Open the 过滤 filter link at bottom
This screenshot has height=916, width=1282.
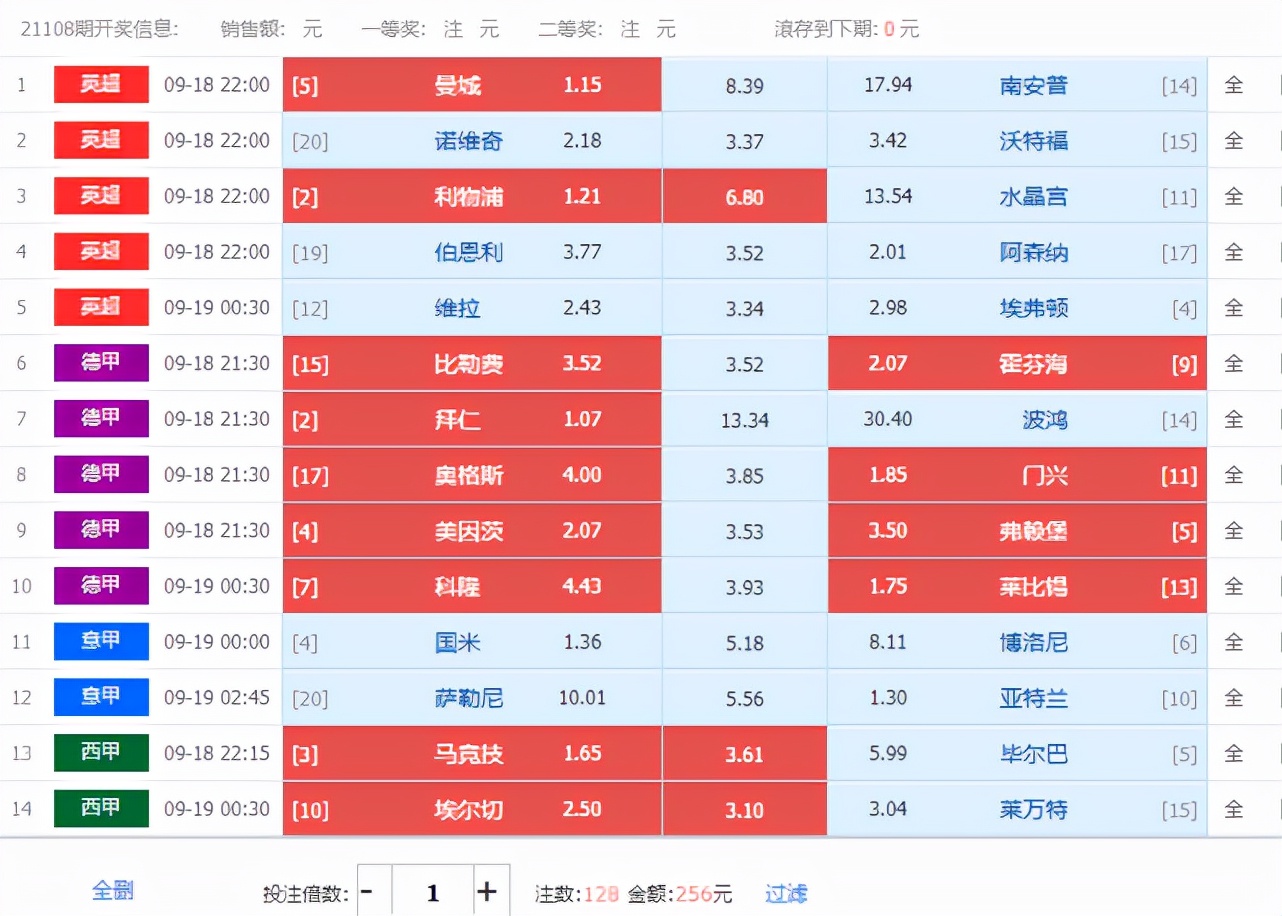(x=787, y=893)
